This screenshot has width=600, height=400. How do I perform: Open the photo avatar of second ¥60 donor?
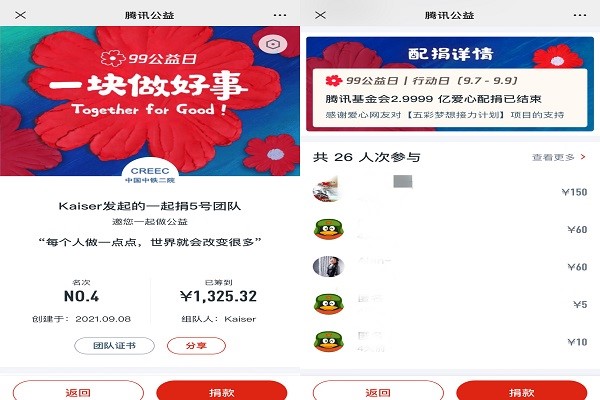tap(328, 266)
